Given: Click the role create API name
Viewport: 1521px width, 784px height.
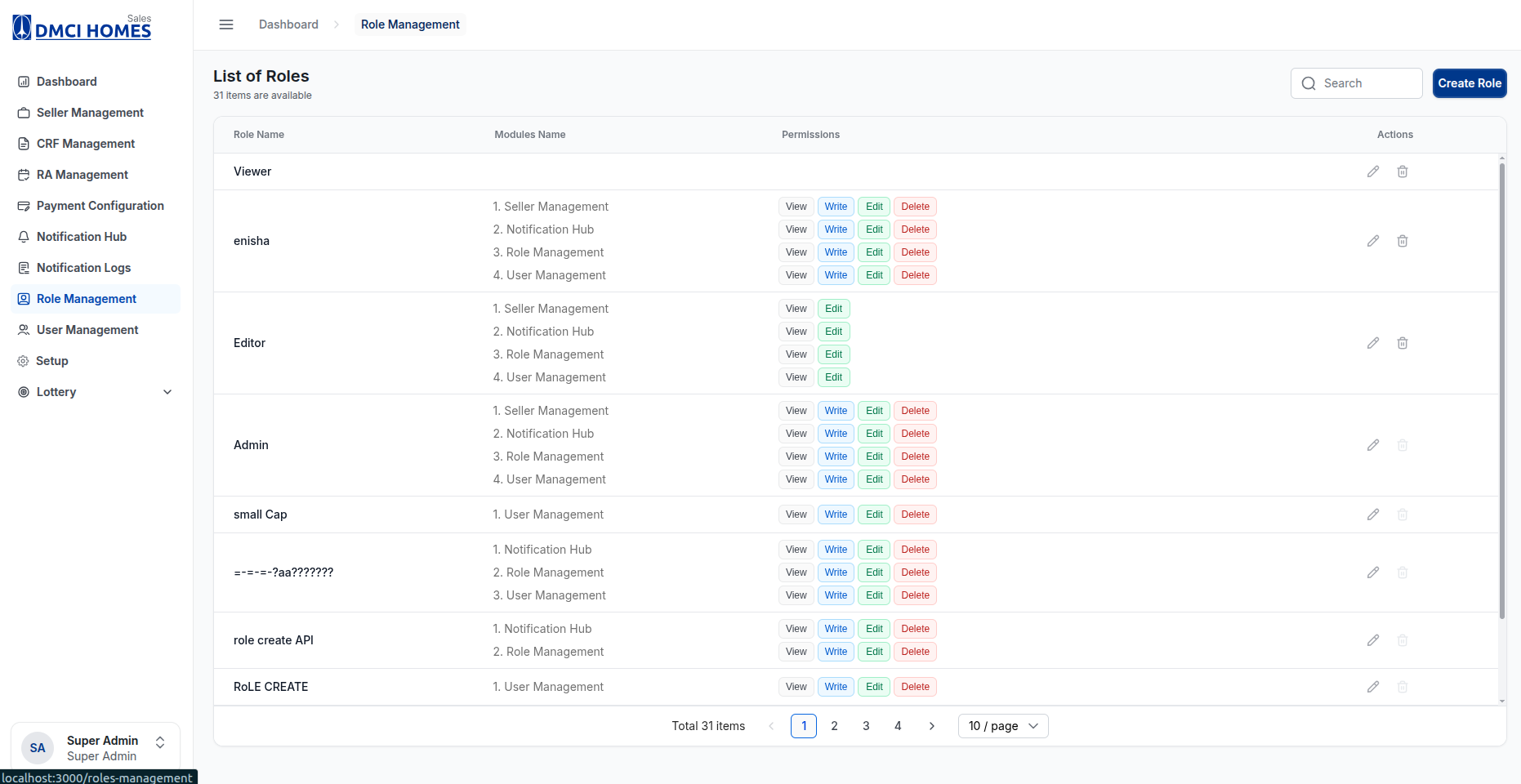Looking at the screenshot, I should 274,640.
